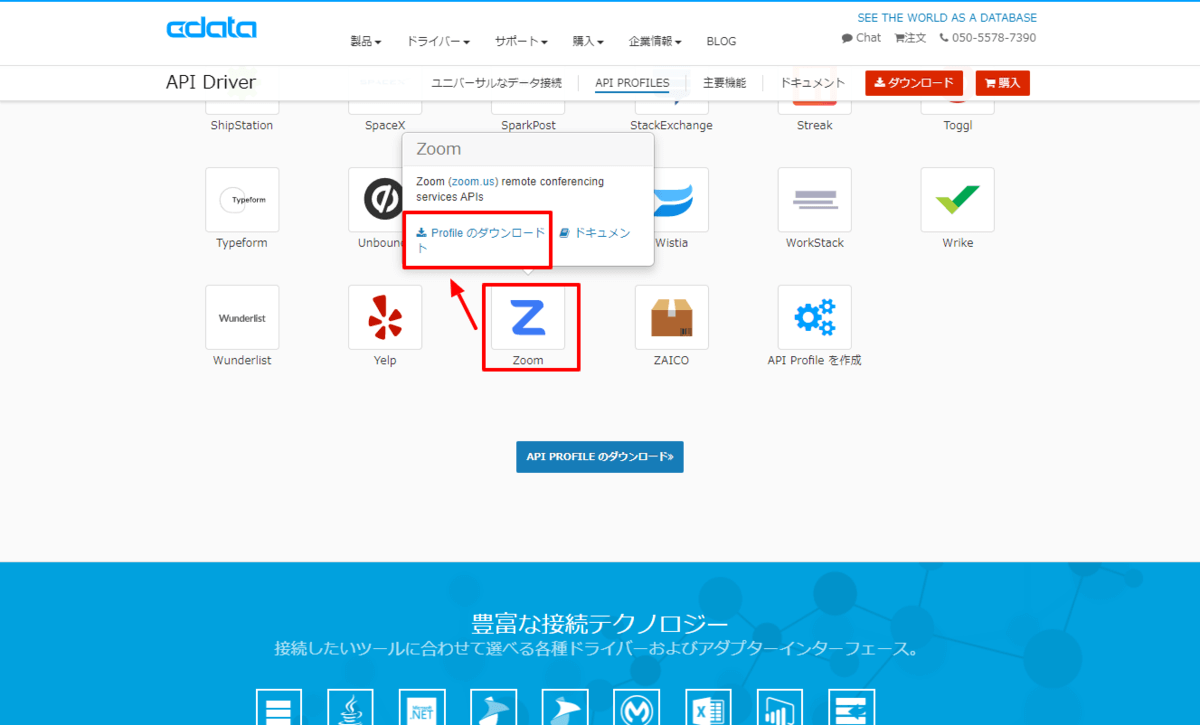Image resolution: width=1200 pixels, height=725 pixels.
Task: Click the 豊富な接続テクノロジー heading
Action: 598,623
